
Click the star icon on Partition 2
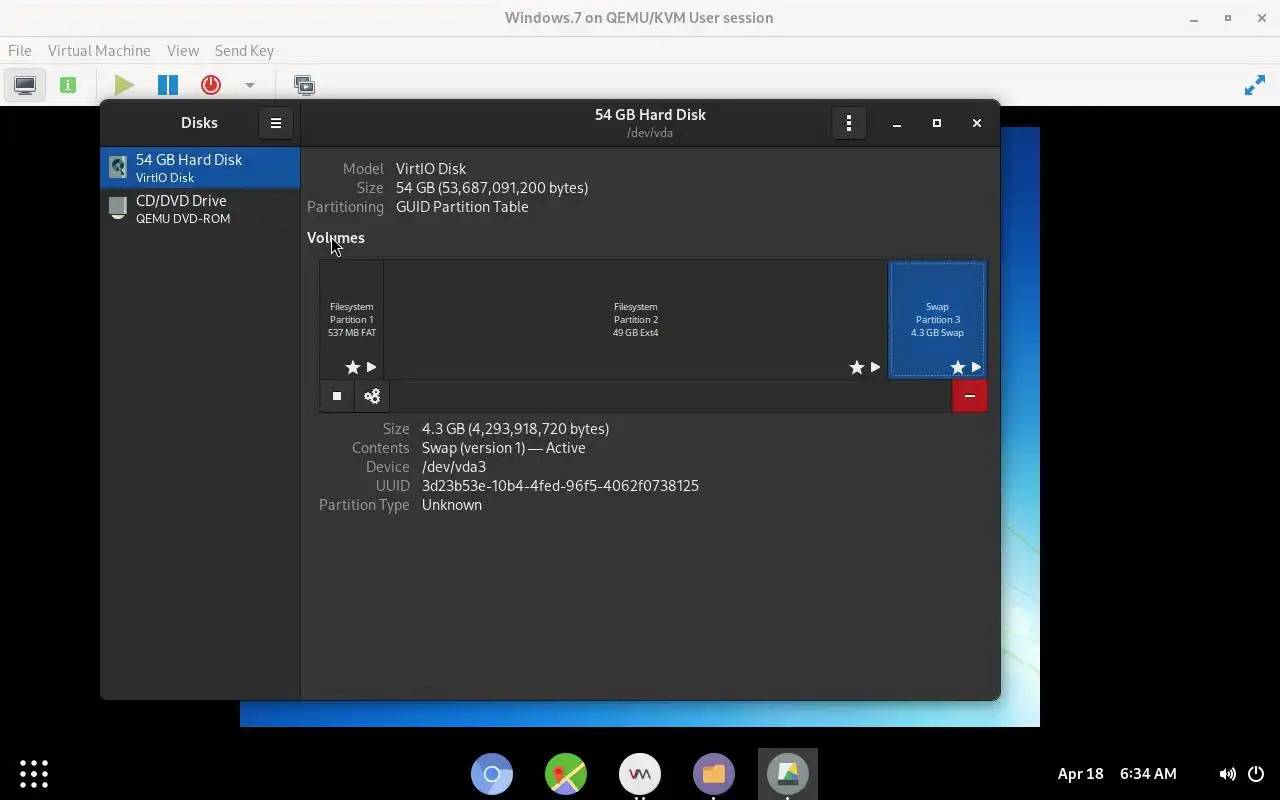click(856, 367)
